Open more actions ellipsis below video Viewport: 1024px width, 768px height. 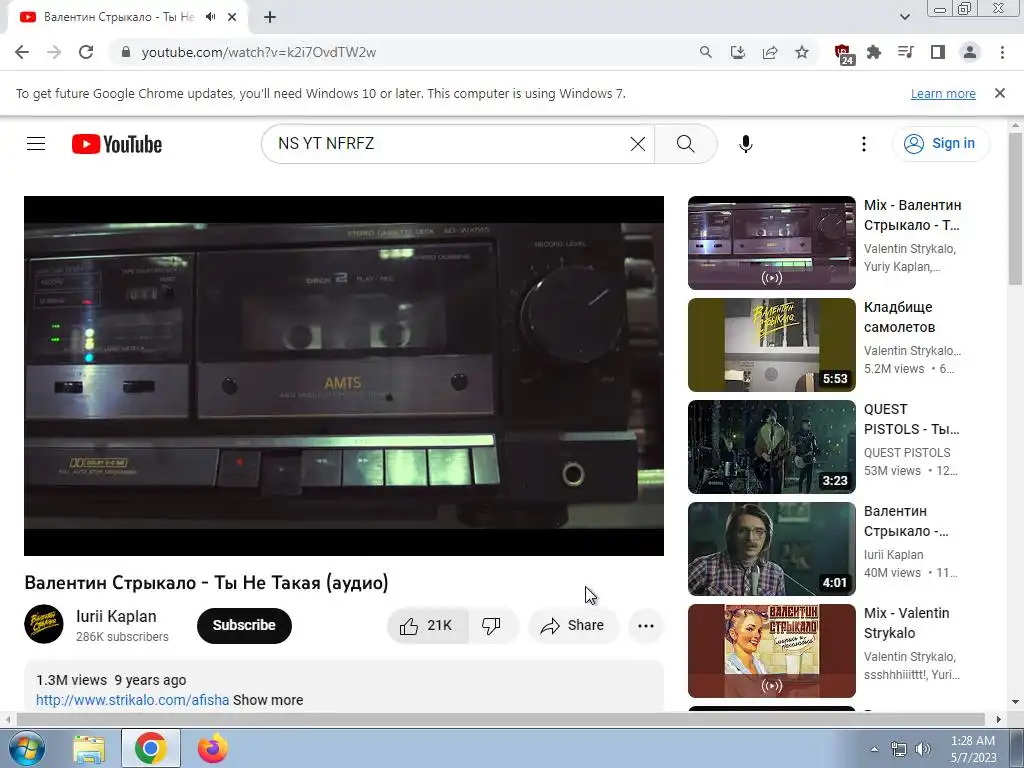coord(645,626)
